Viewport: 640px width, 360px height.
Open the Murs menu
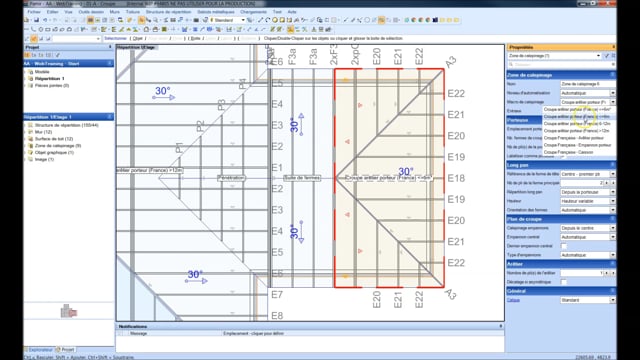[115, 12]
